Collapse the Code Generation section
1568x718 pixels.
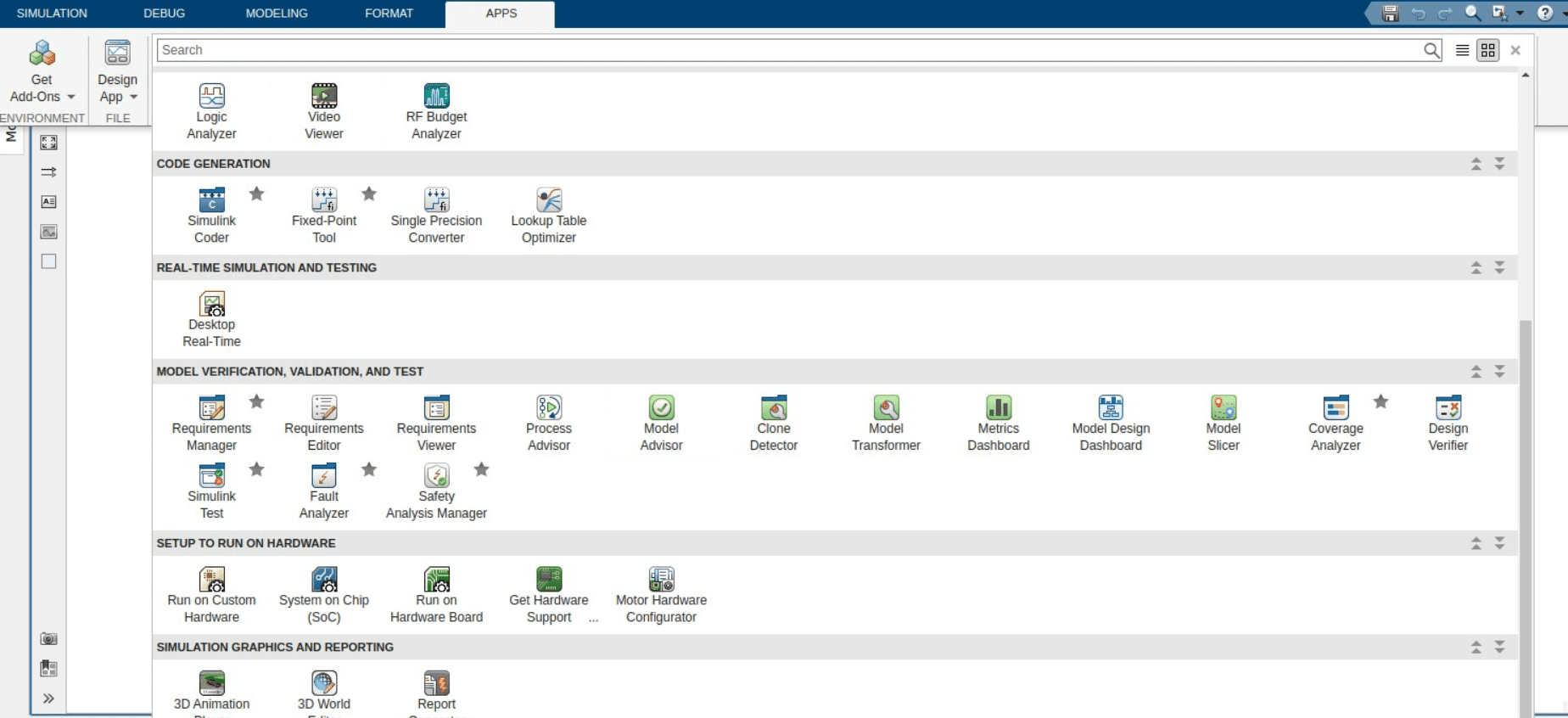click(1476, 164)
